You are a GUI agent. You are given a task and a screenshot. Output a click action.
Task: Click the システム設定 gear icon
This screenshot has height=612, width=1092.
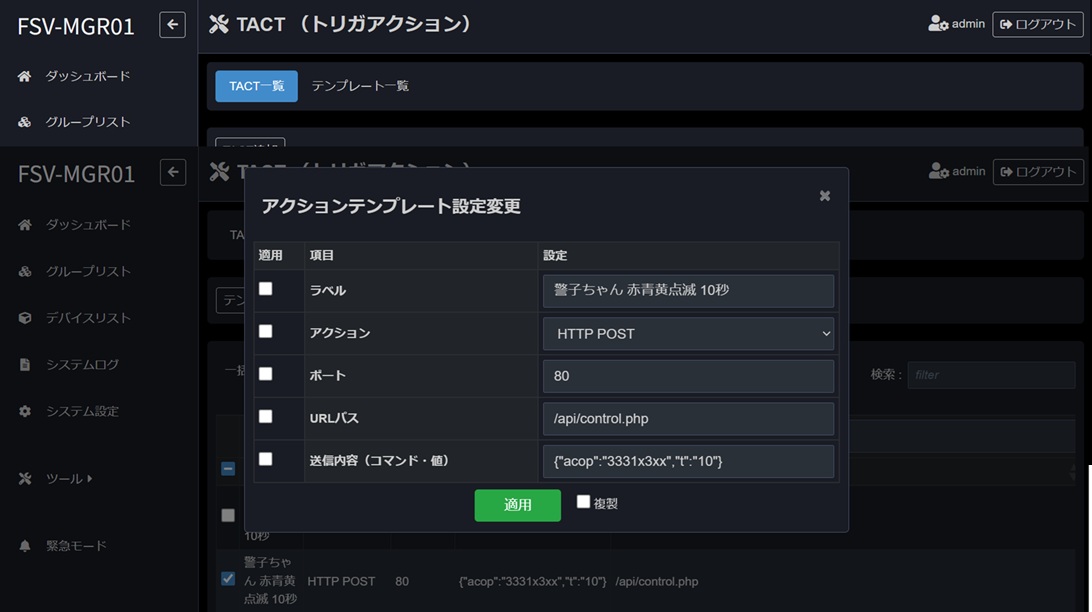click(25, 411)
